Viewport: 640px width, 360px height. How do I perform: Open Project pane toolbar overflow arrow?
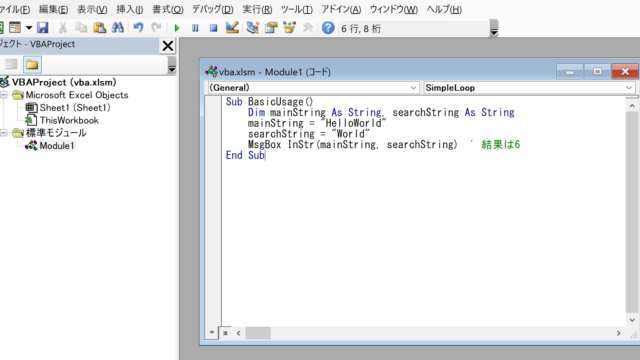coord(172,65)
